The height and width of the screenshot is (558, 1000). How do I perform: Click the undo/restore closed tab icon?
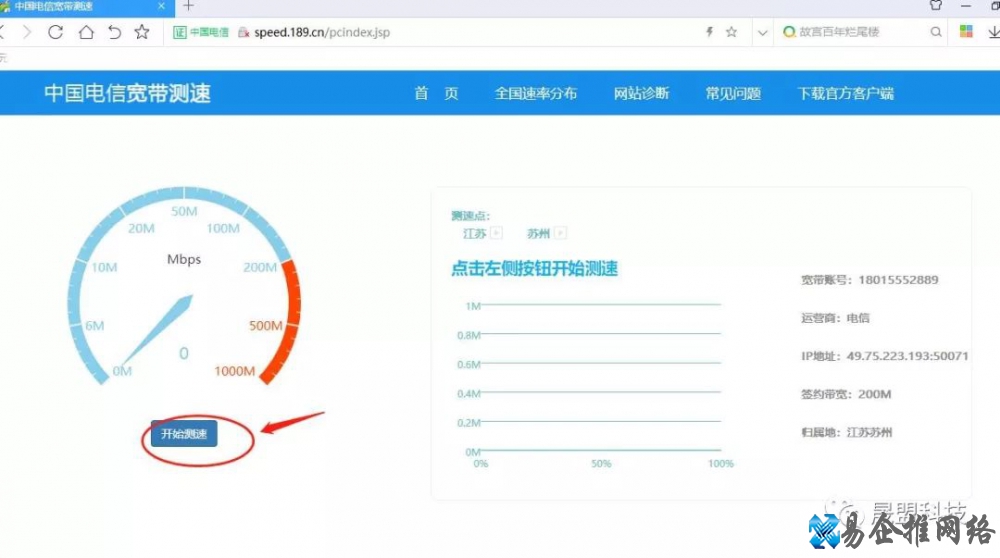[x=114, y=32]
